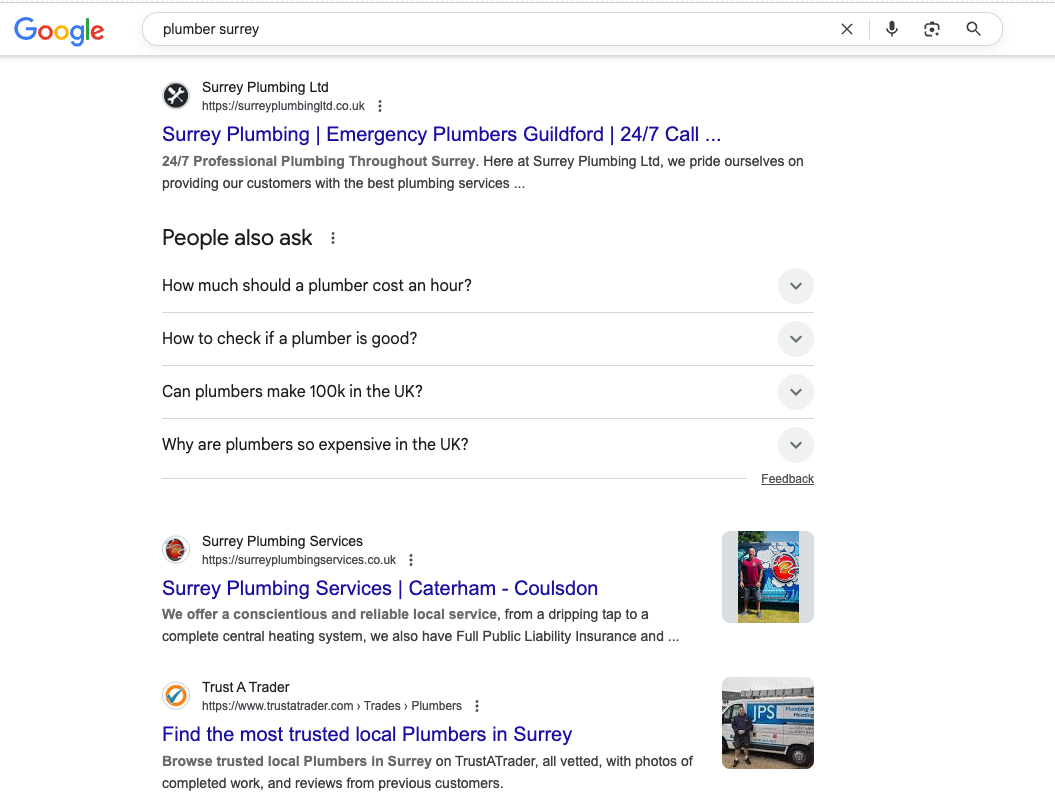Screen dimensions: 1055x809
Task: Click the Surrey Plumbing Ltd site favicon
Action: (176, 96)
